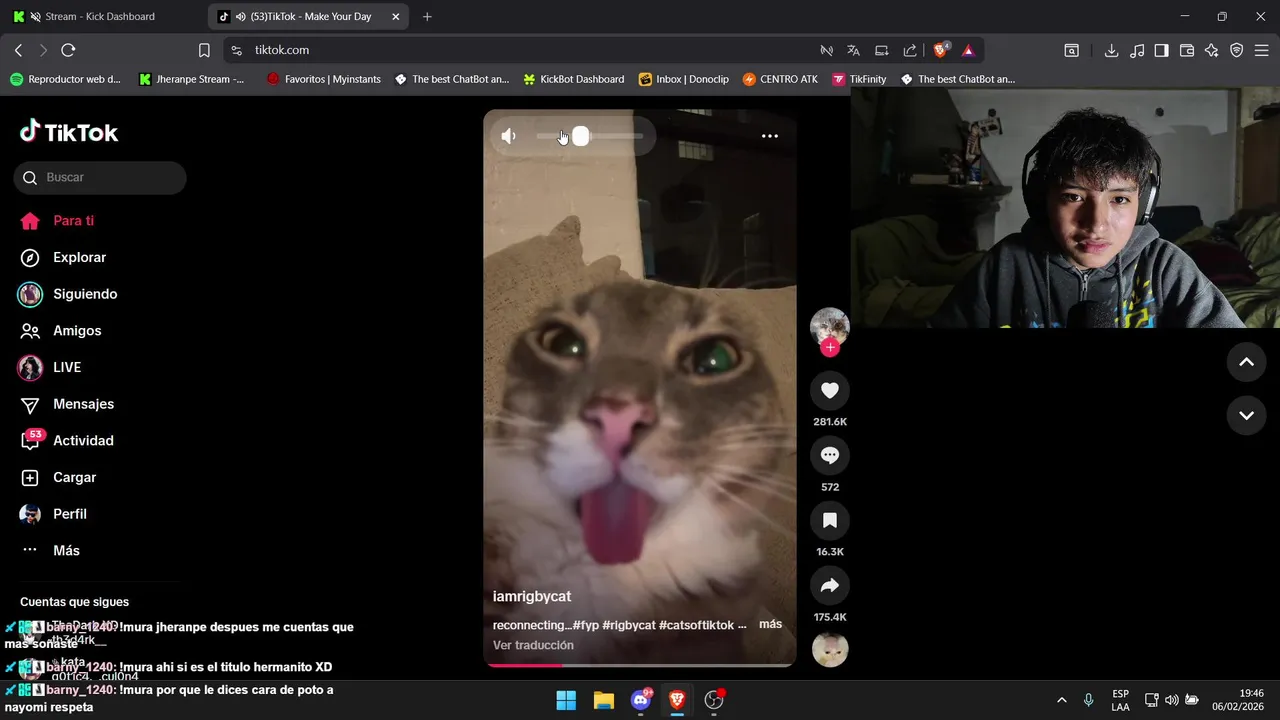Focus the Buscar search field

100,177
